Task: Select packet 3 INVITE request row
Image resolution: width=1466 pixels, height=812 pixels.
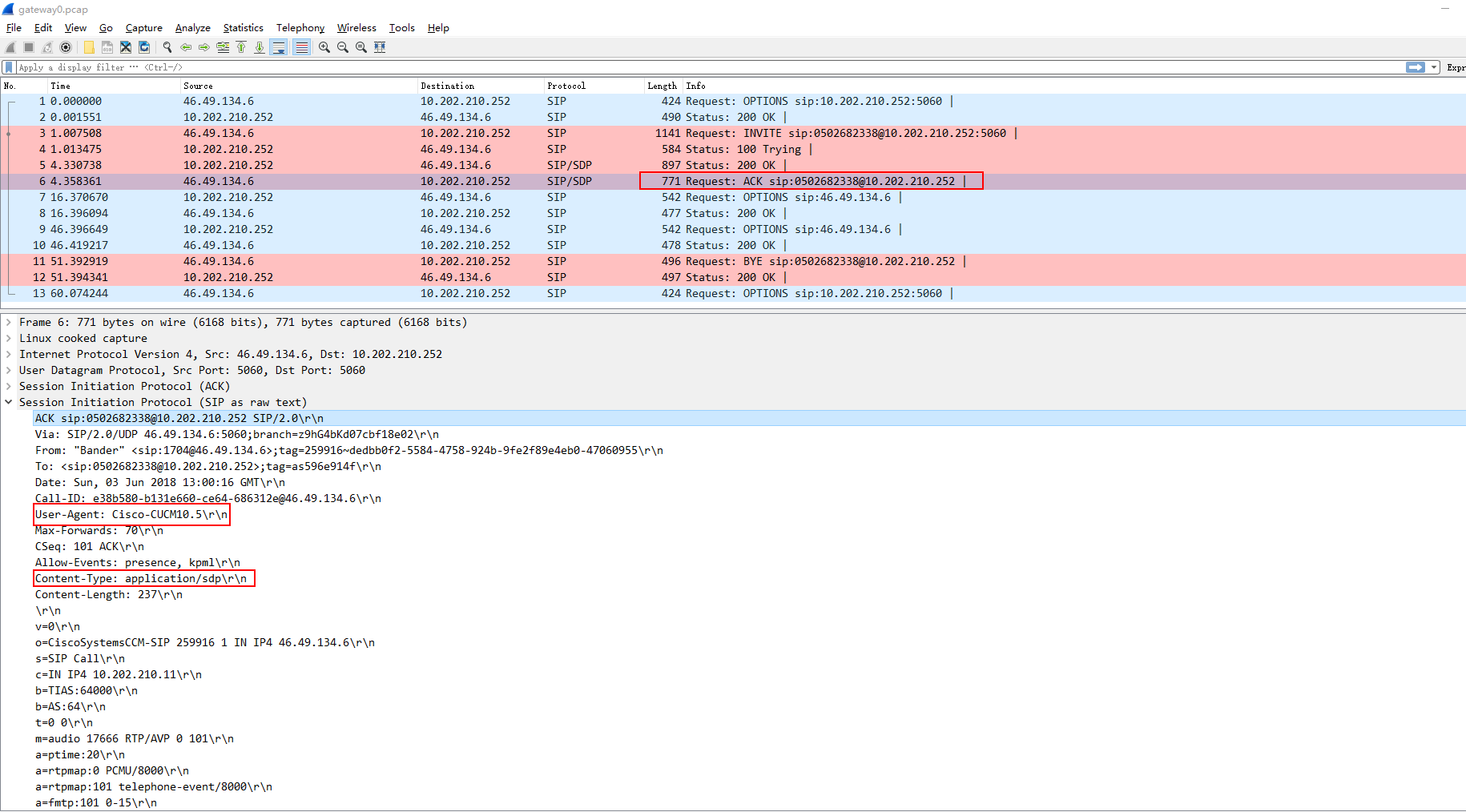Action: coord(733,133)
